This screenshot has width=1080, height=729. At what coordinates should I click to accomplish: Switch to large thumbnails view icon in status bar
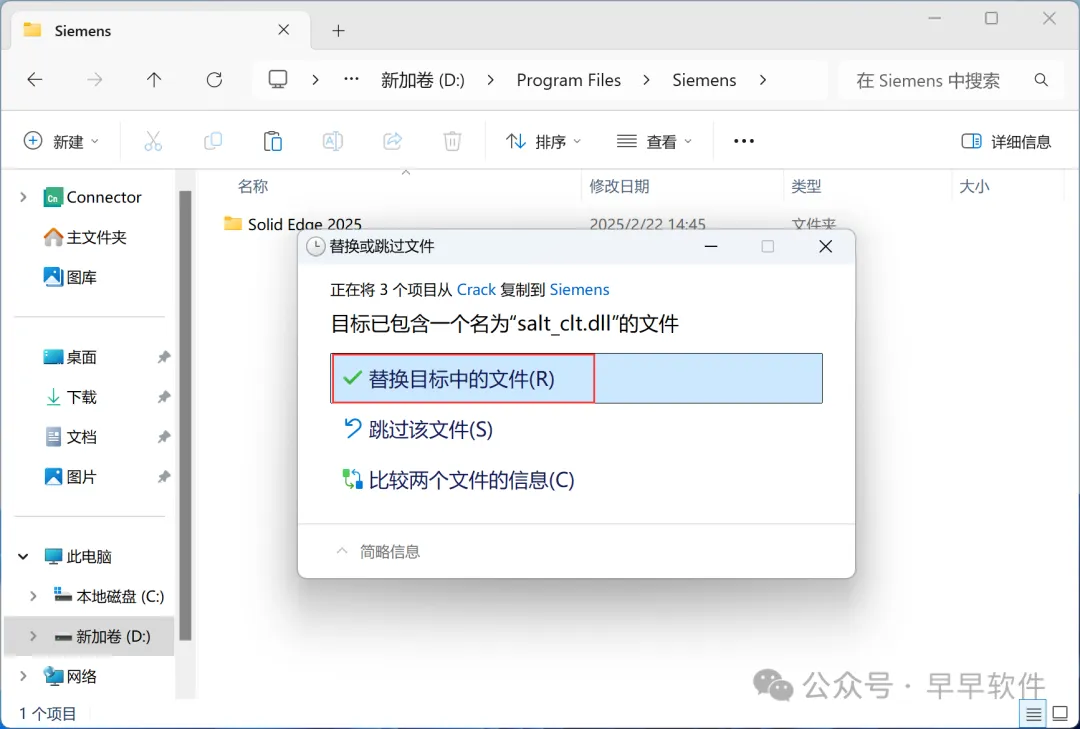click(1061, 714)
